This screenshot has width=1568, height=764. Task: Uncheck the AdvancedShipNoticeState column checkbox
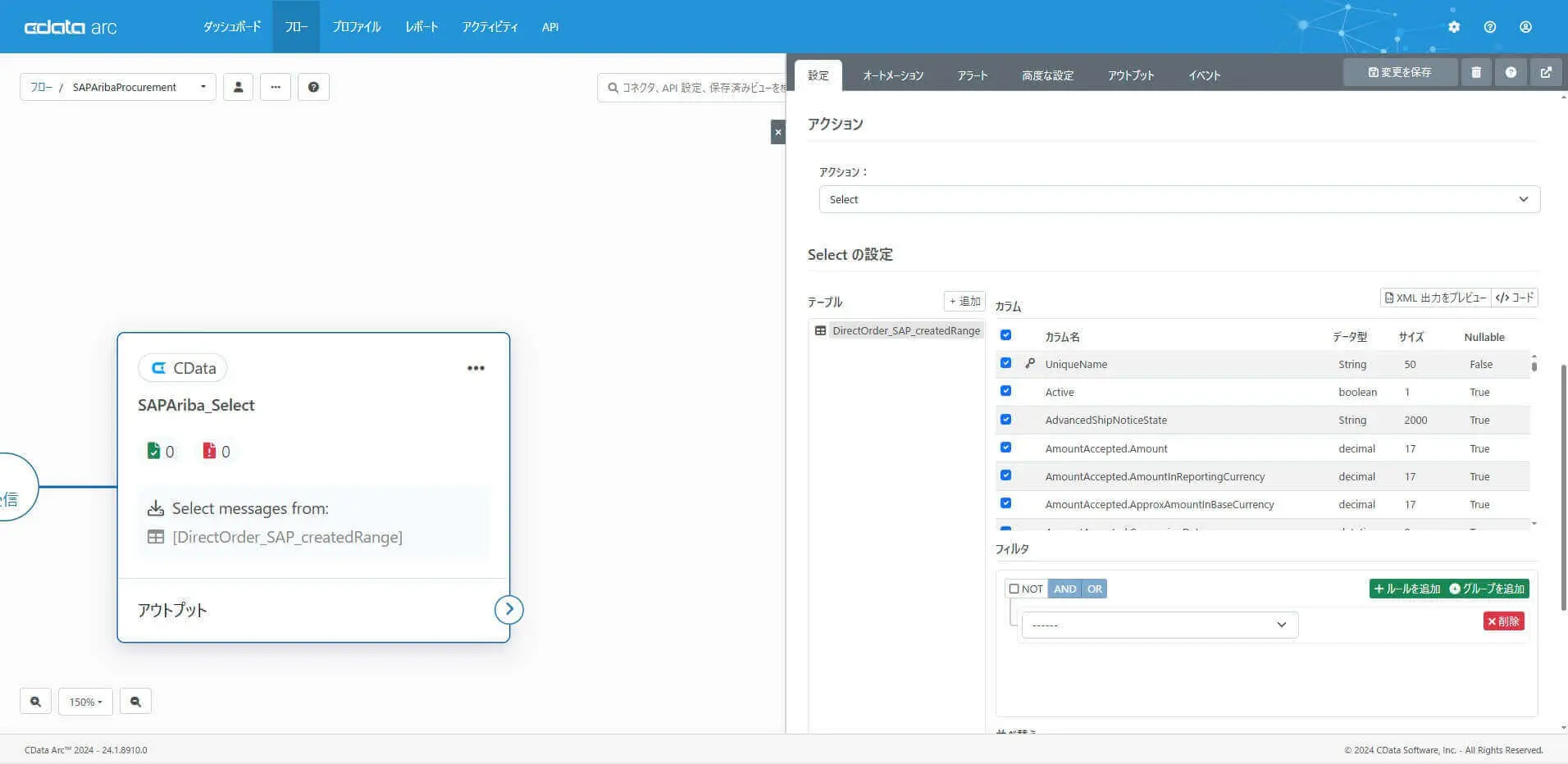coord(1005,420)
